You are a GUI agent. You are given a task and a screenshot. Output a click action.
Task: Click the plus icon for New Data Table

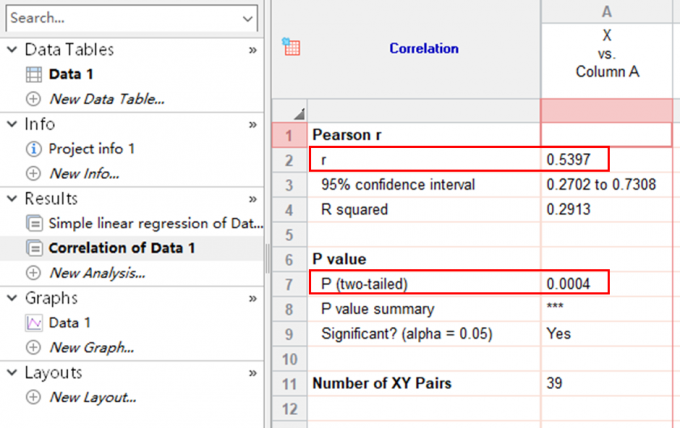(x=33, y=99)
